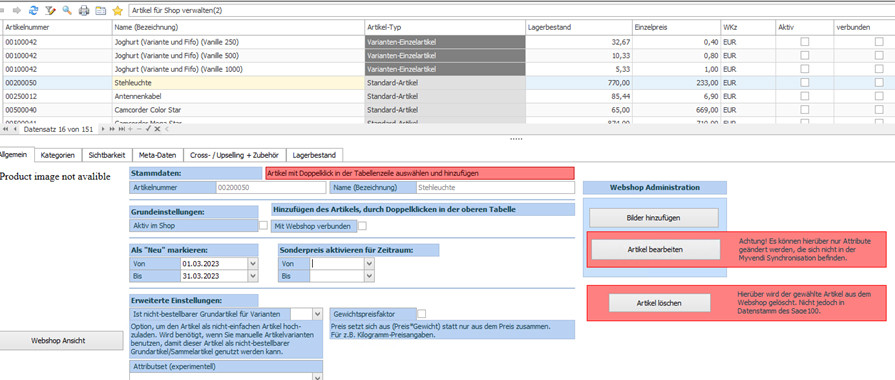The height and width of the screenshot is (380, 895).
Task: Select the Camcorder Color Star name cell
Action: [x=238, y=110]
